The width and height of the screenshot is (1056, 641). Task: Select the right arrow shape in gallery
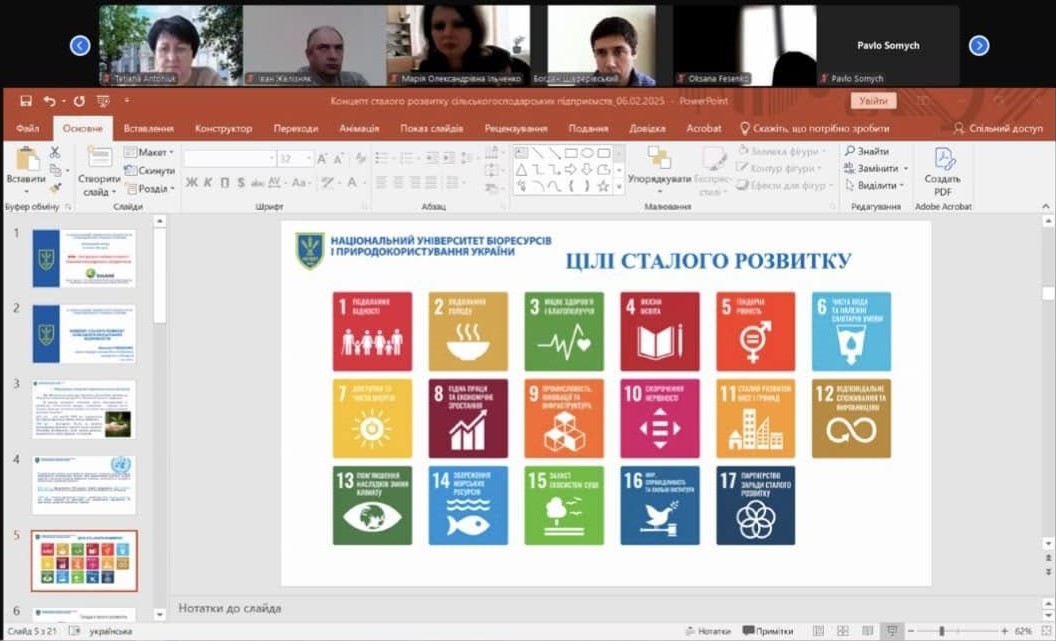pos(571,169)
